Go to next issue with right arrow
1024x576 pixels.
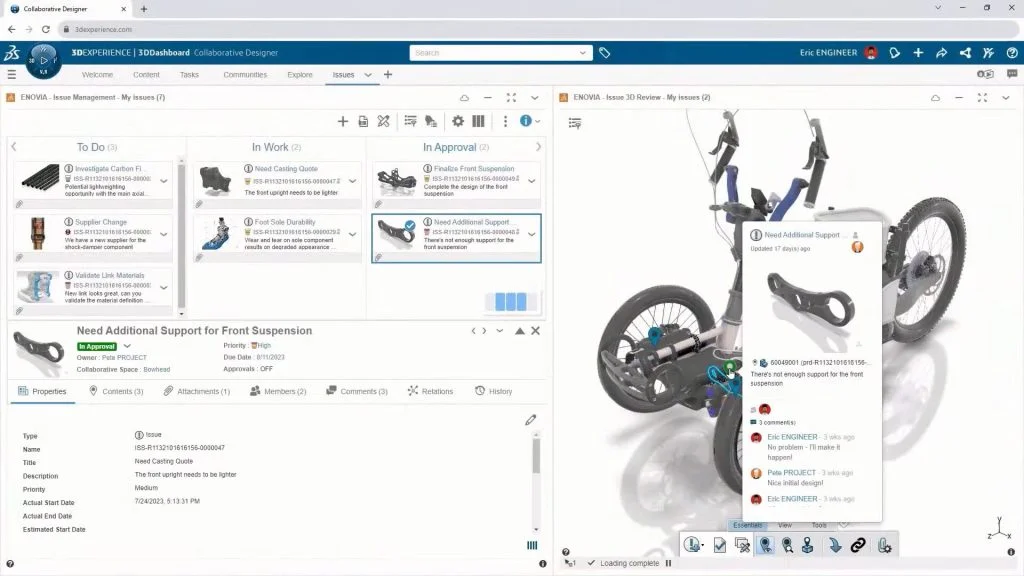[x=484, y=331]
